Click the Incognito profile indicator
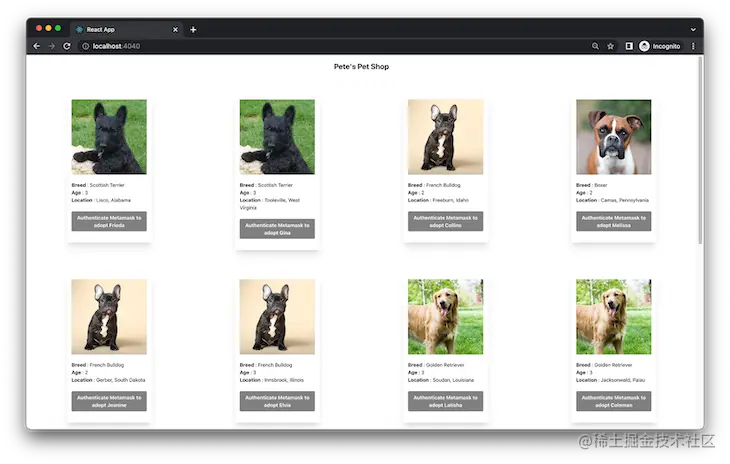 (660, 46)
